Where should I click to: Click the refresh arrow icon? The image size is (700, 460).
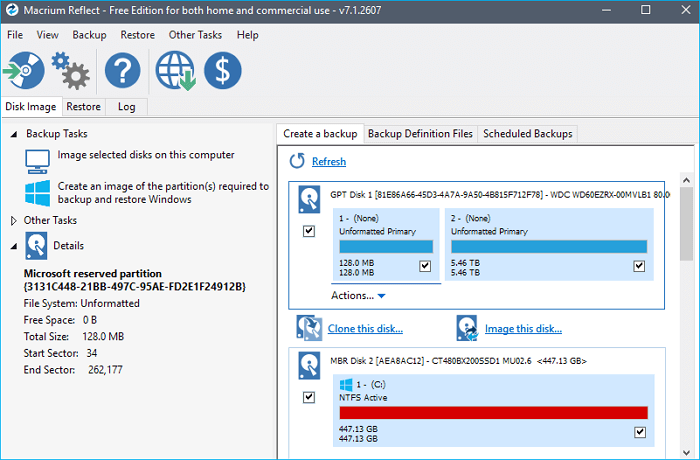[x=297, y=161]
